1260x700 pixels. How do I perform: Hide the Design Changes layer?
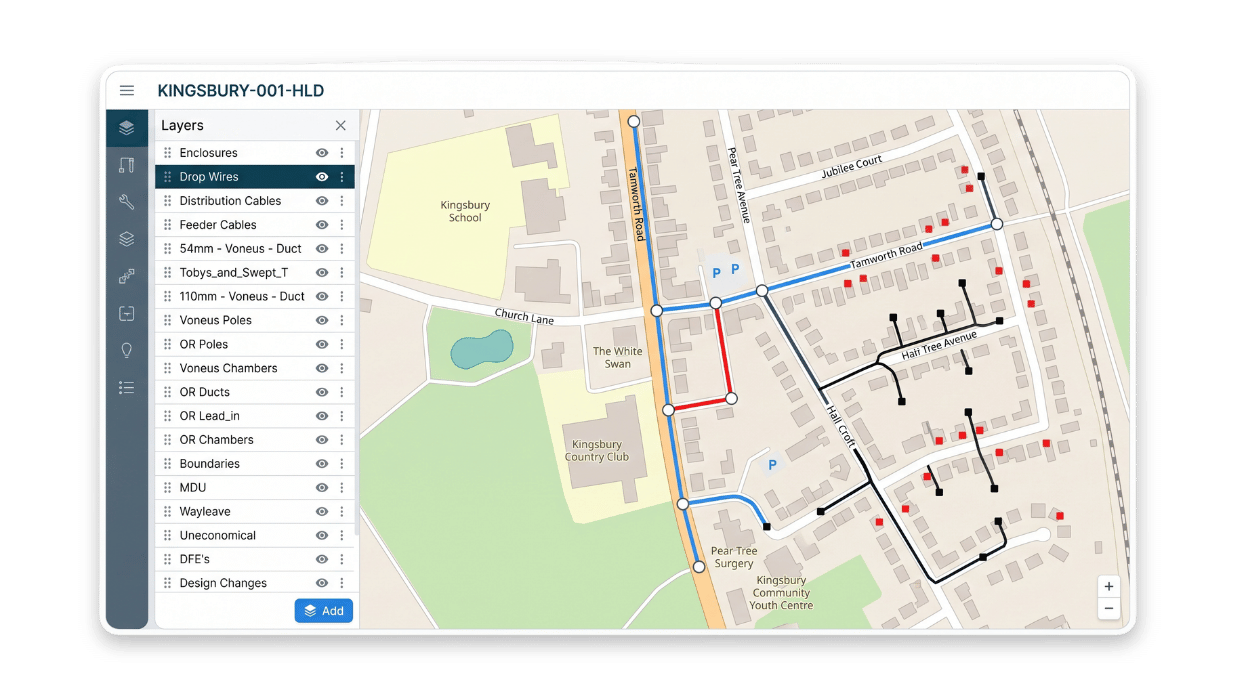[x=322, y=583]
